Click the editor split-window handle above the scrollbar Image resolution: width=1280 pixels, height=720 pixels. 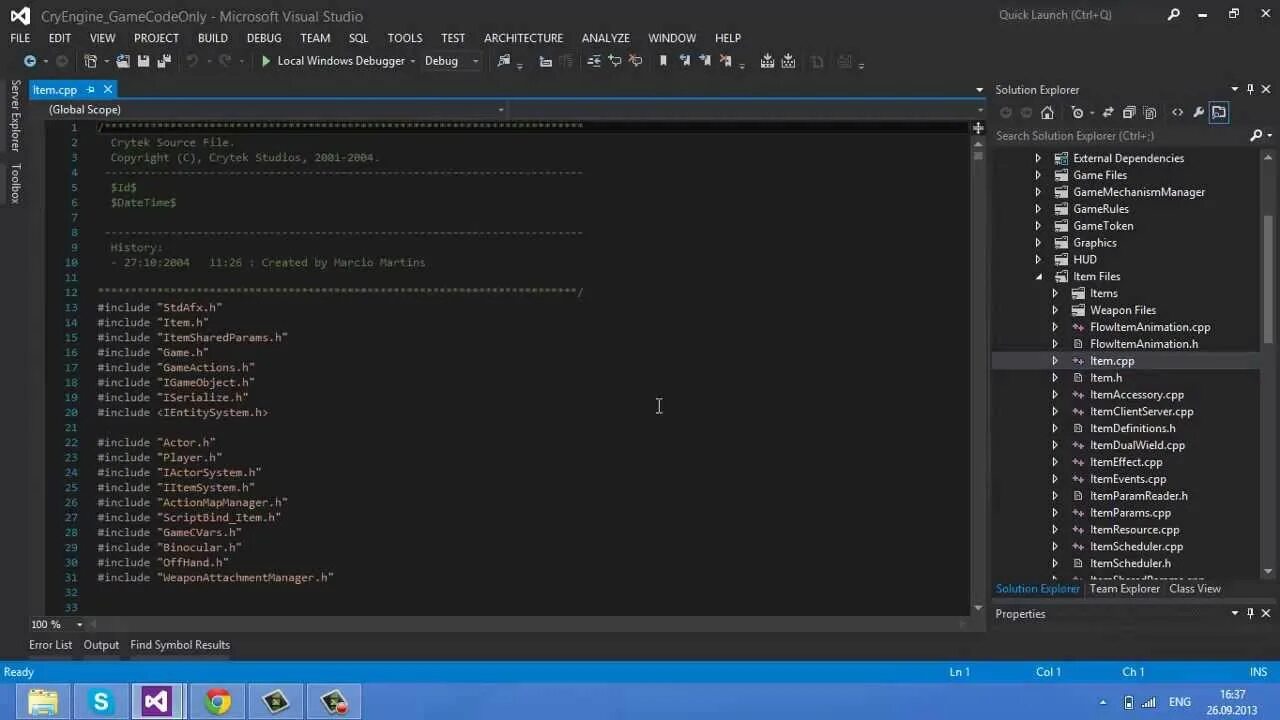pyautogui.click(x=978, y=128)
